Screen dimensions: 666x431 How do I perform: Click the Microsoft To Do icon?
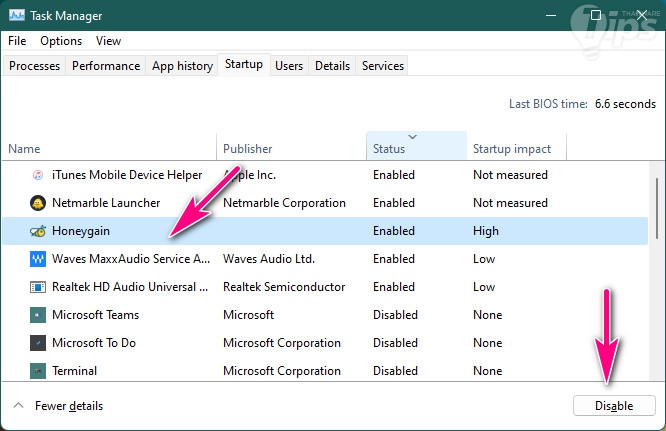38,343
